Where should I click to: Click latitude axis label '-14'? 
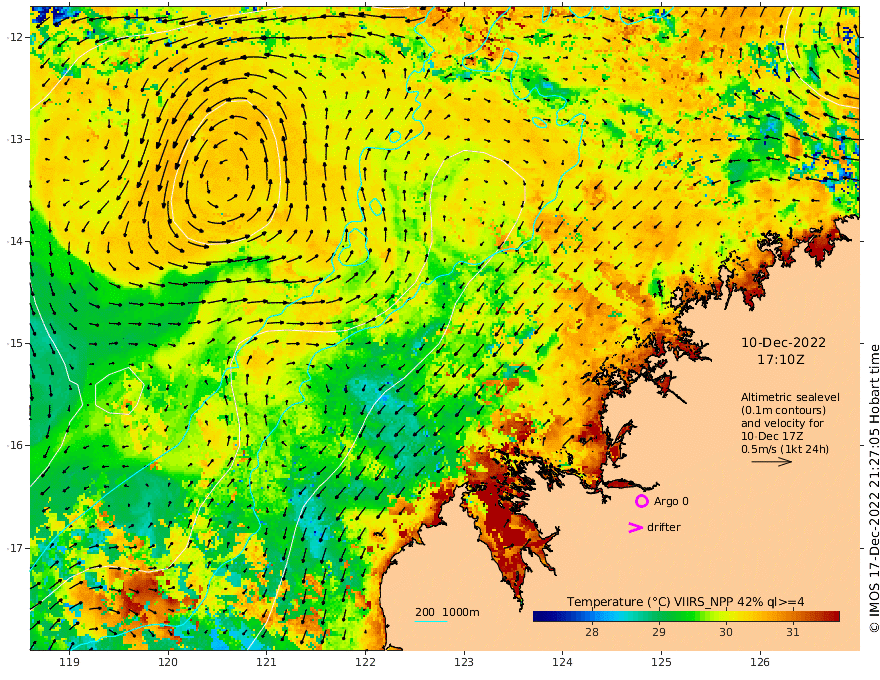point(15,241)
